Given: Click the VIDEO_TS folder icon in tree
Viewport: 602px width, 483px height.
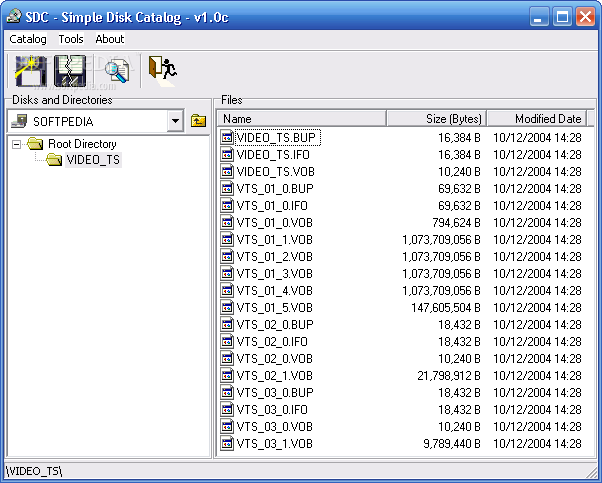Looking at the screenshot, I should [x=54, y=159].
